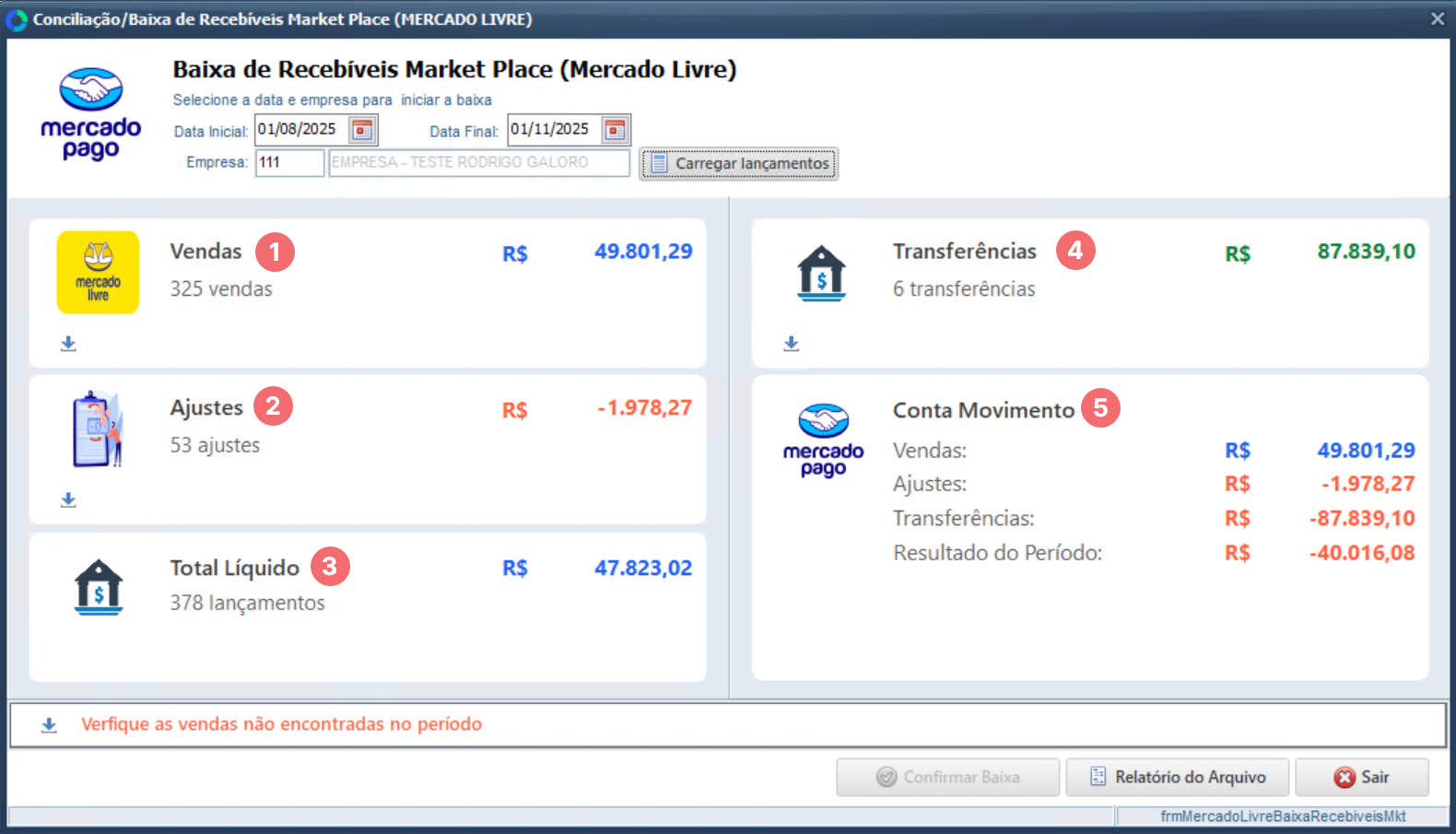1456x834 pixels.
Task: Close the Conciliação/Baixa window
Action: pyautogui.click(x=1437, y=18)
